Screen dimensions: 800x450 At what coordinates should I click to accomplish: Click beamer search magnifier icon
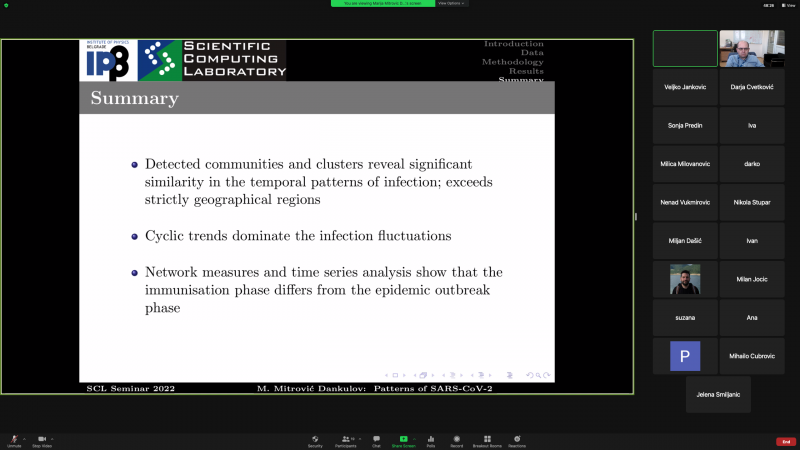(x=538, y=376)
